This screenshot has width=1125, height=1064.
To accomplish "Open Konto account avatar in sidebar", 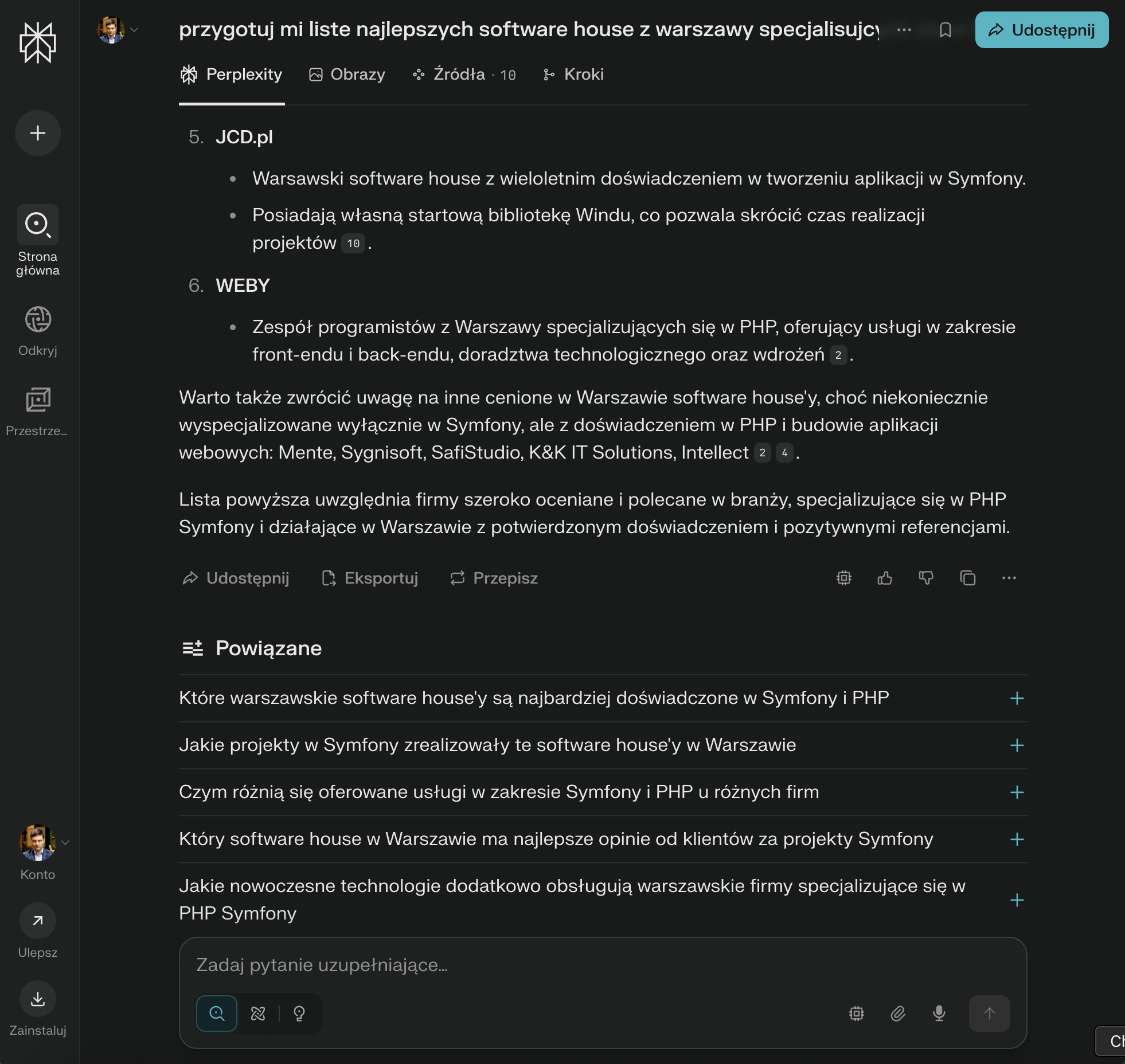I will click(x=38, y=843).
